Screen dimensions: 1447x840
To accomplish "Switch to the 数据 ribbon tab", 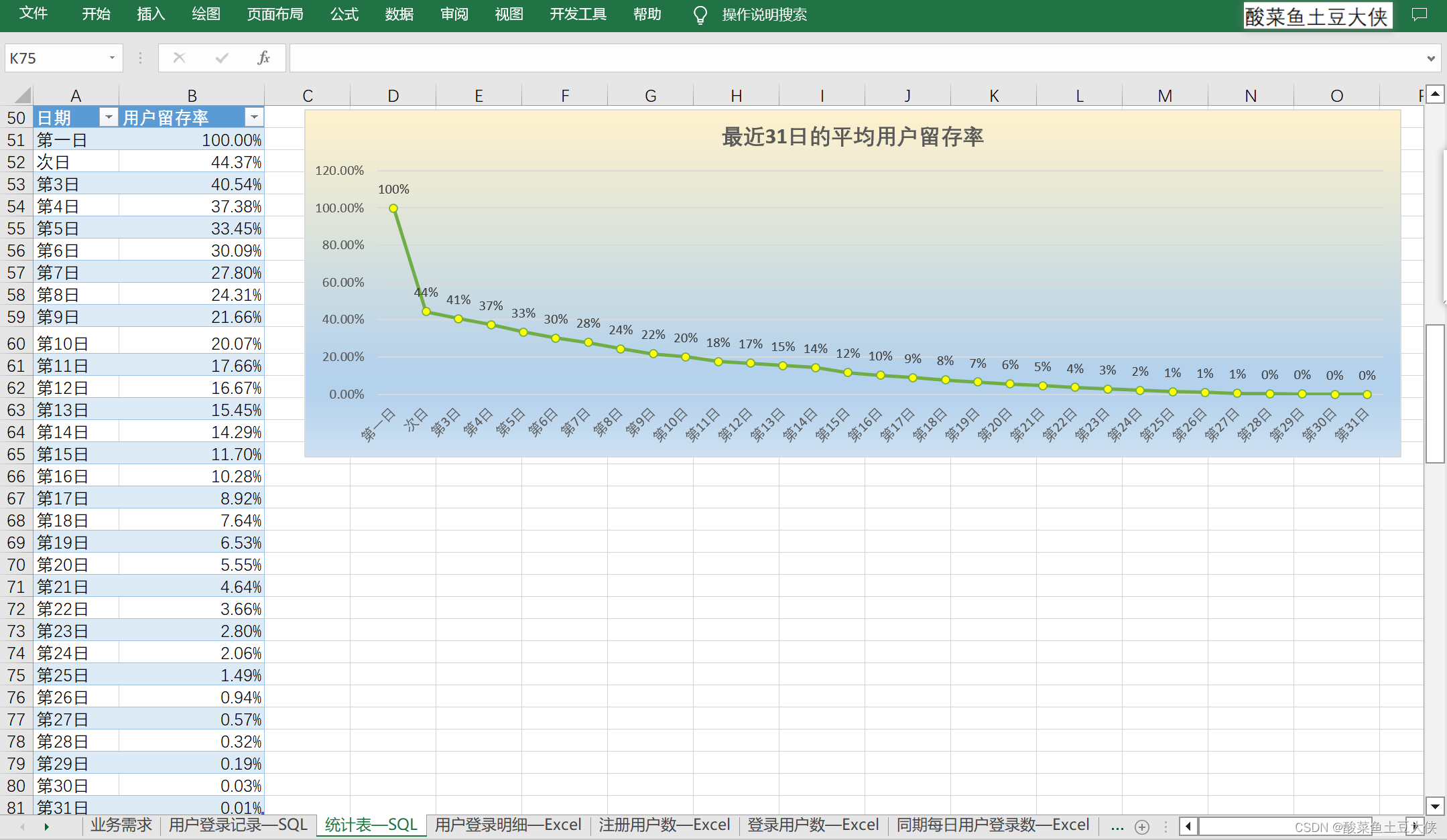I will pos(399,14).
